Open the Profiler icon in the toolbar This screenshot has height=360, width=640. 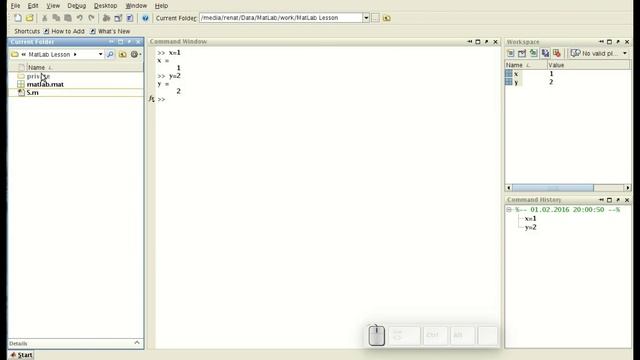130,18
